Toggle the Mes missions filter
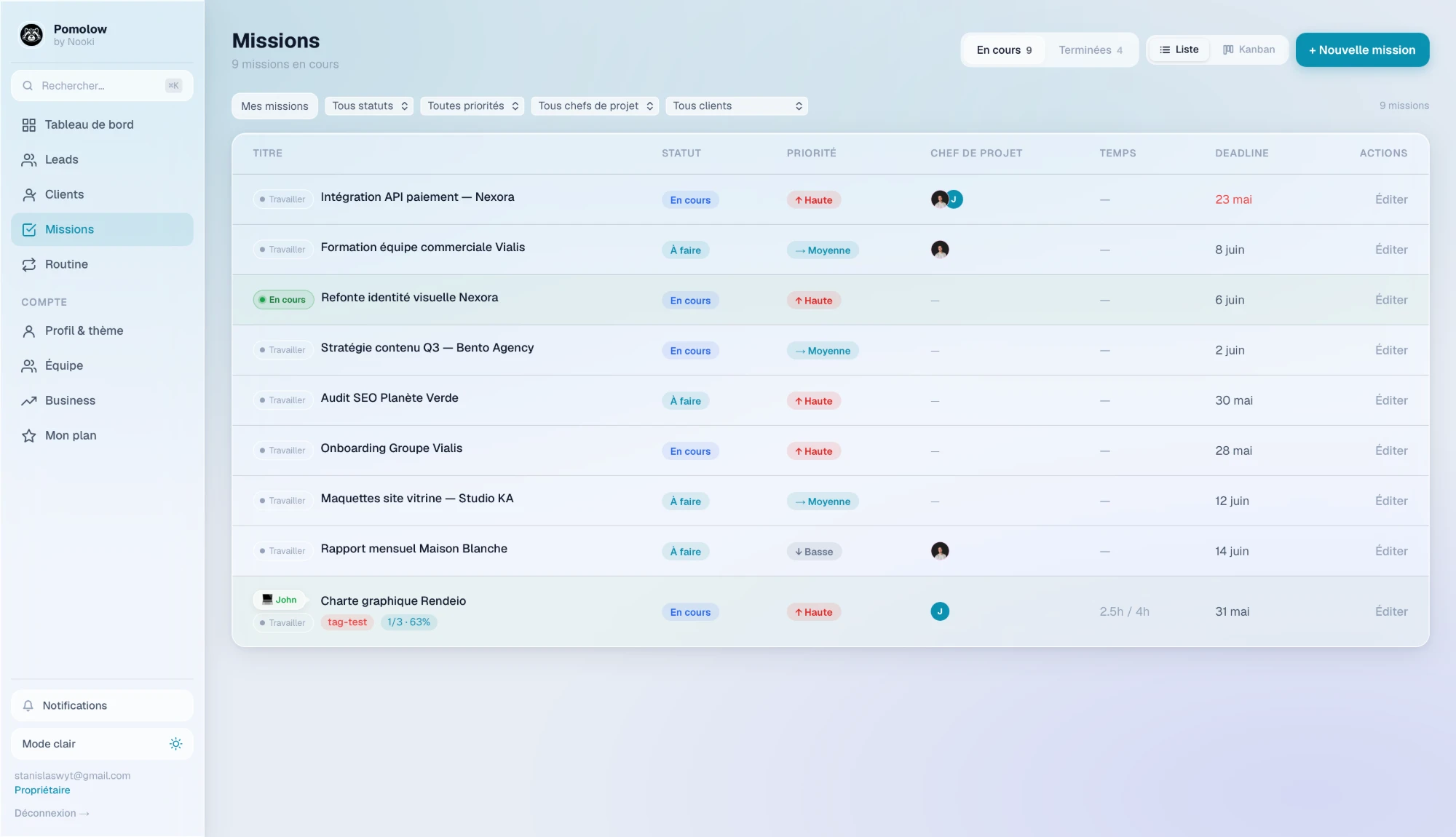 (x=274, y=106)
